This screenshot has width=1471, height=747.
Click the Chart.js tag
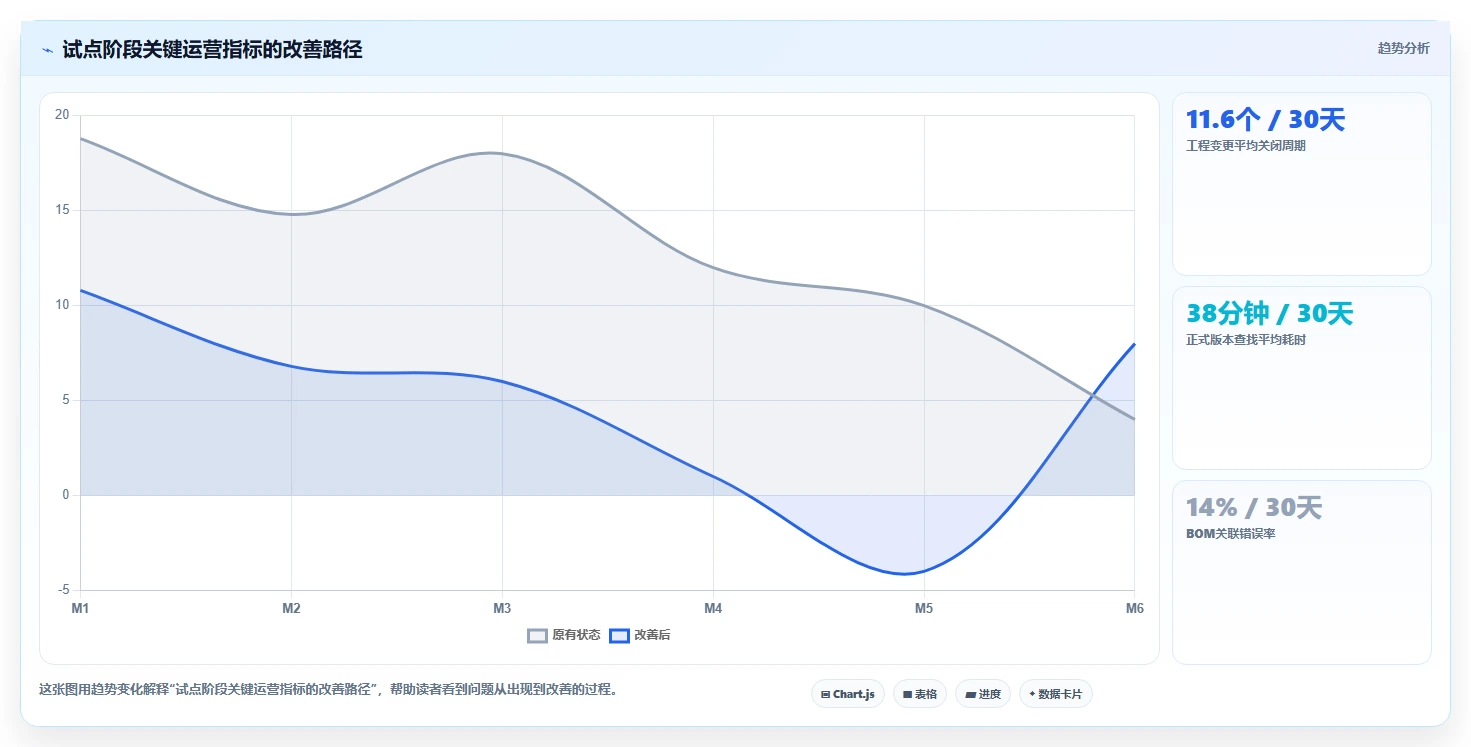[x=848, y=694]
